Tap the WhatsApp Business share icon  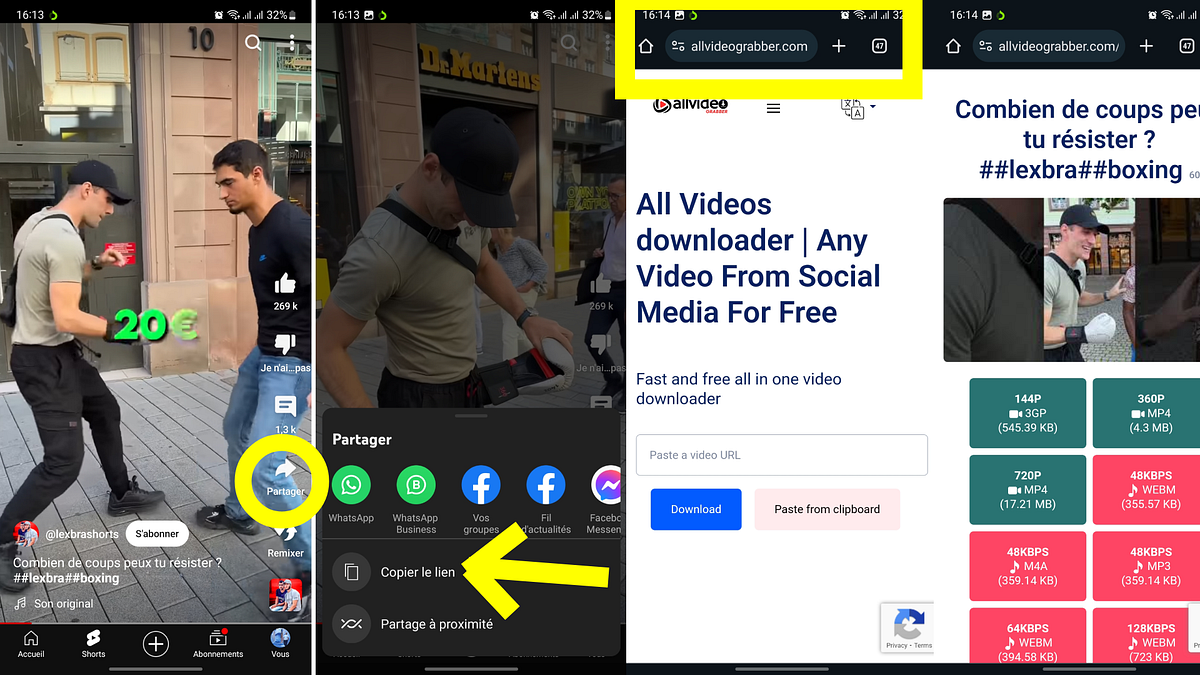click(415, 486)
